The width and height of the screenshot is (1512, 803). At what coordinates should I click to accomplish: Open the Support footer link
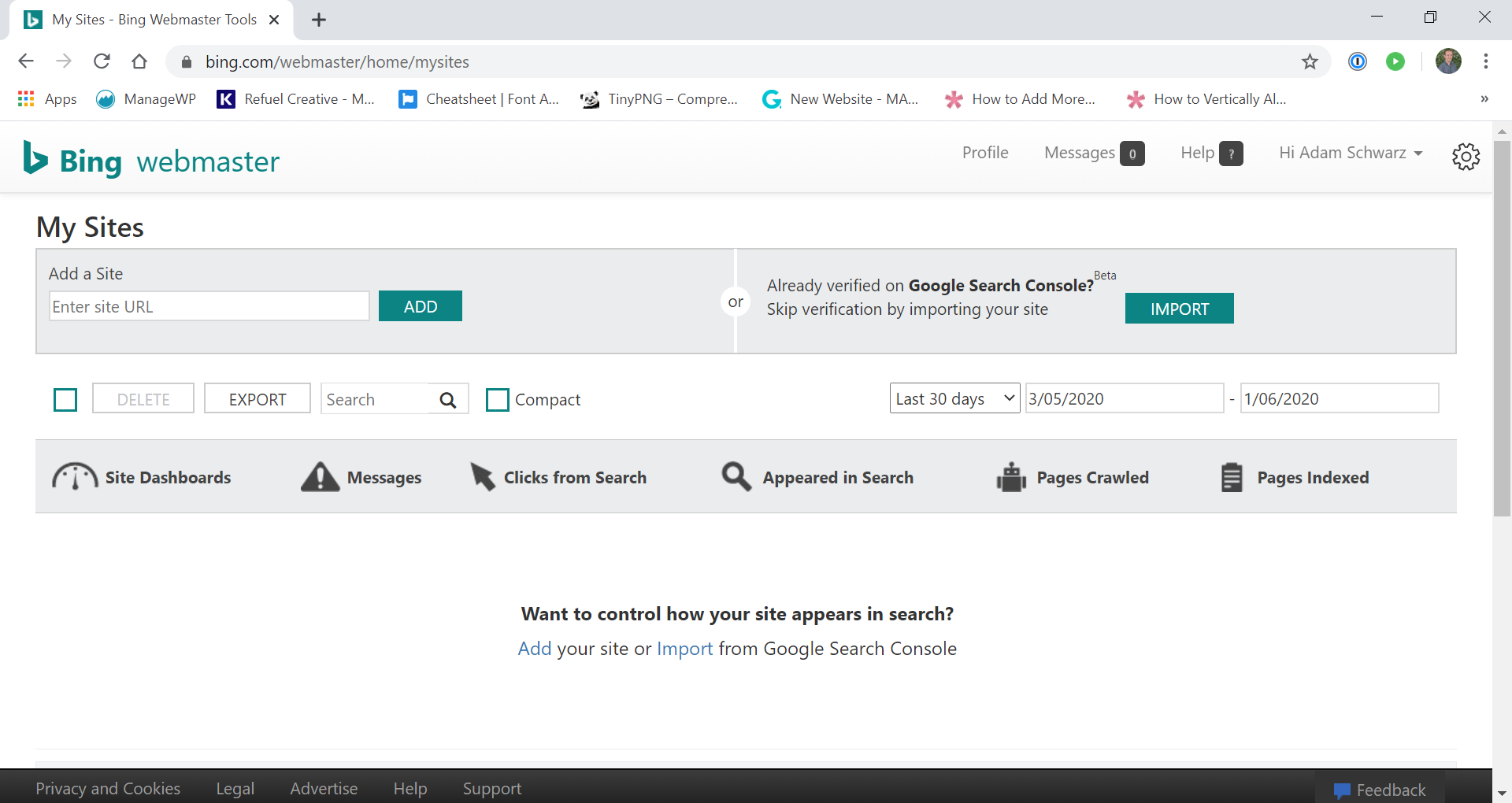pos(492,788)
